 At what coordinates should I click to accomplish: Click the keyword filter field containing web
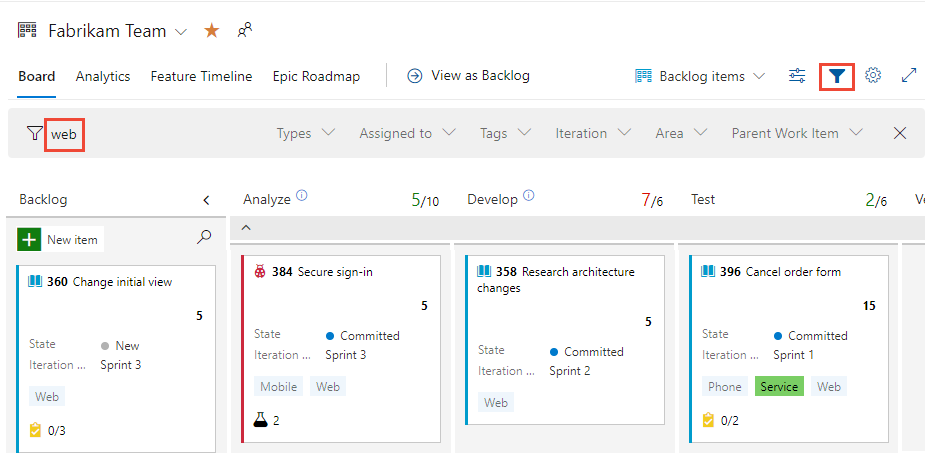pos(64,134)
